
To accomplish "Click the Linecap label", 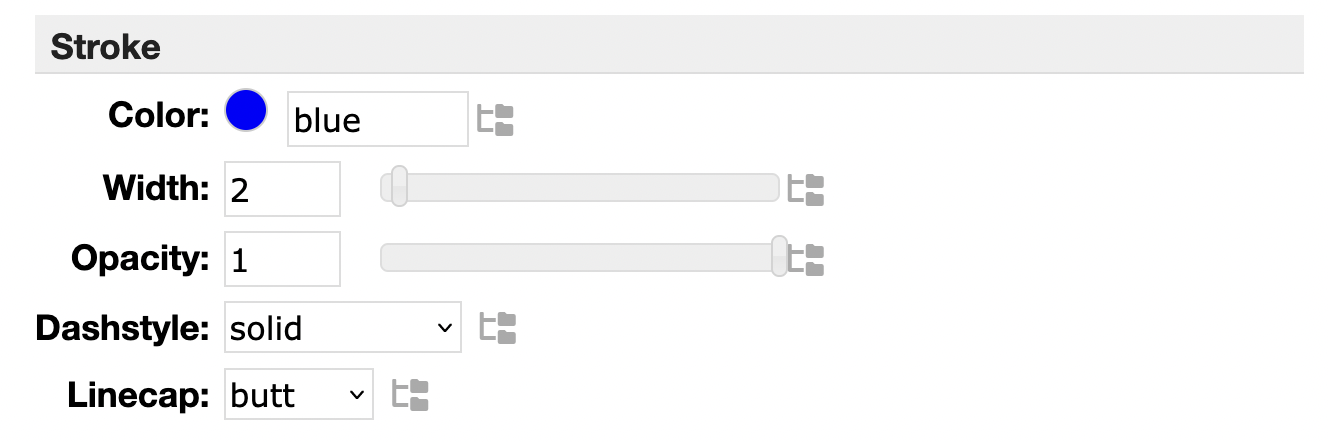I will pyautogui.click(x=139, y=395).
